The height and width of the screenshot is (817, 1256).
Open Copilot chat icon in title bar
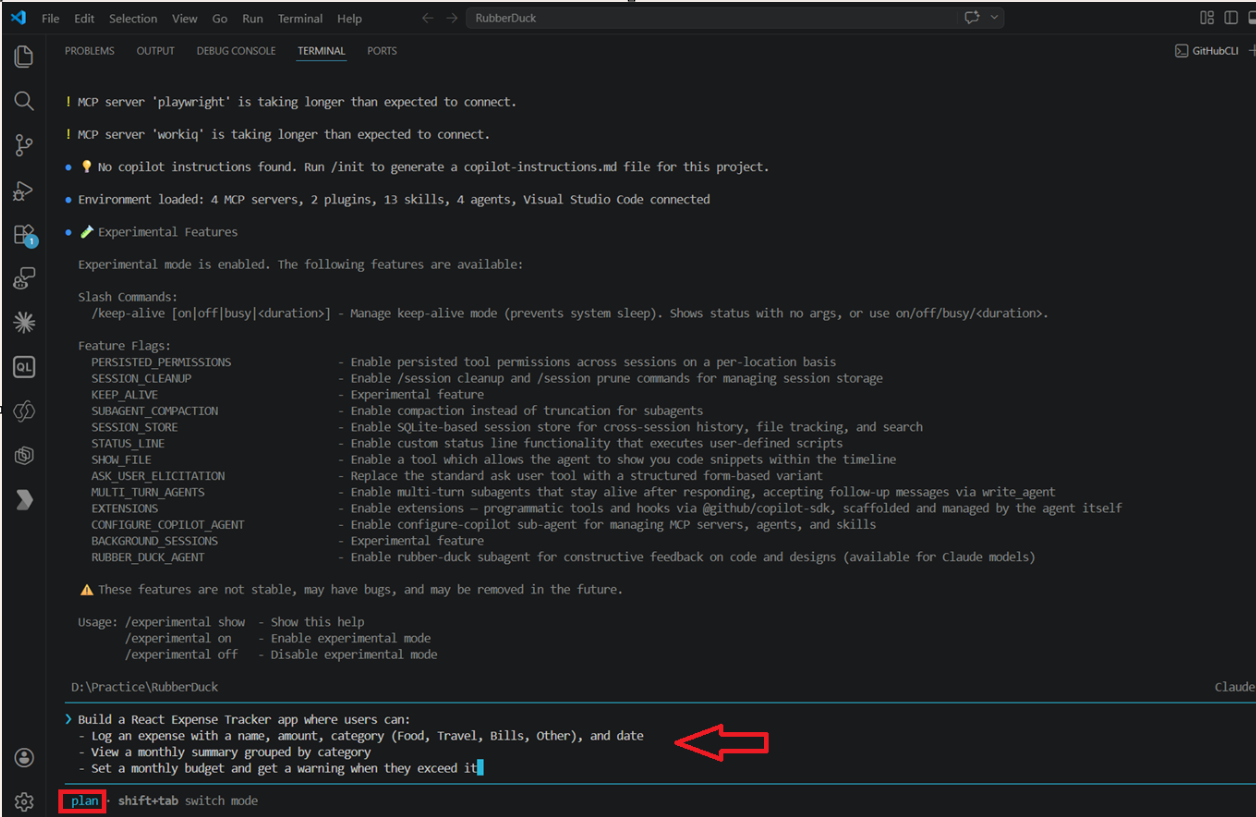pyautogui.click(x=972, y=18)
